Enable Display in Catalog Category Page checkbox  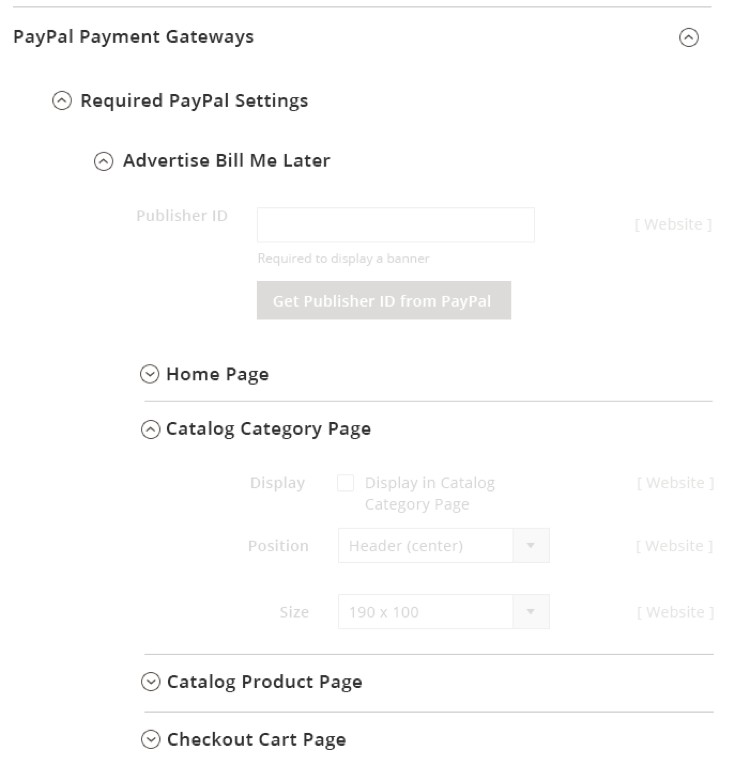click(x=346, y=484)
